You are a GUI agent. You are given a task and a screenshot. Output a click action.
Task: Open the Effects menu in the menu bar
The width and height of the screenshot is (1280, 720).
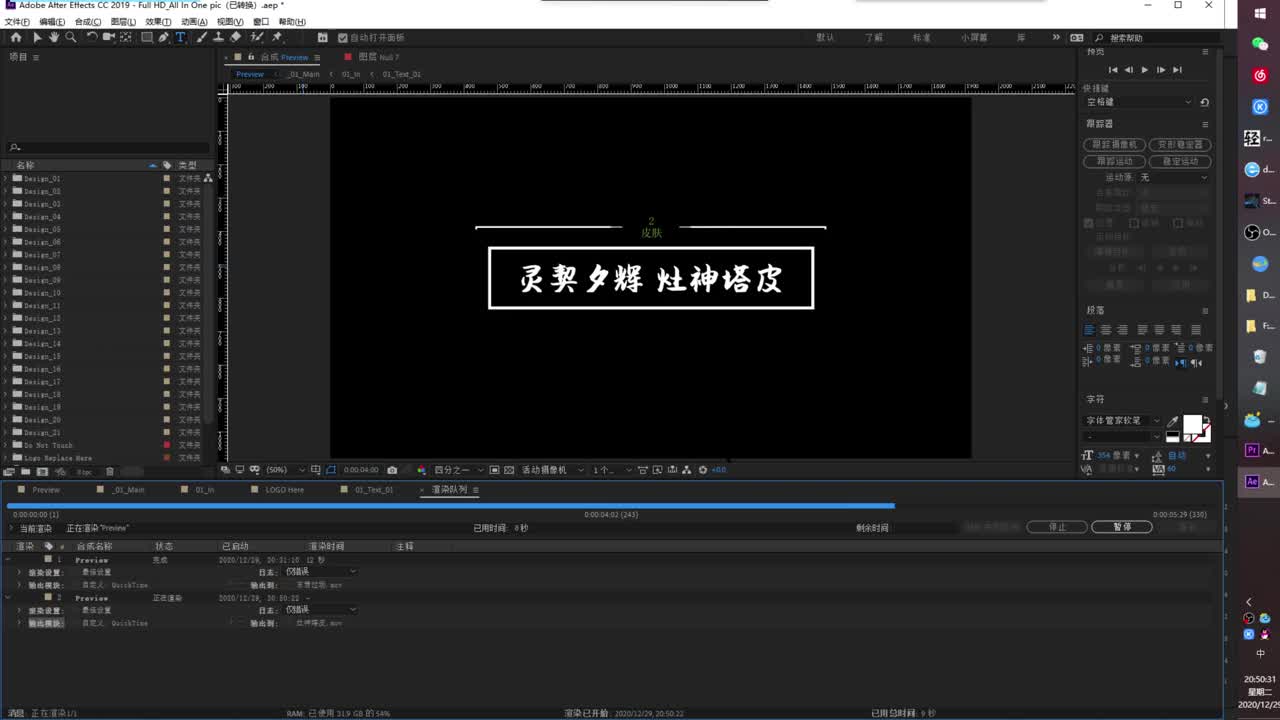(x=155, y=21)
